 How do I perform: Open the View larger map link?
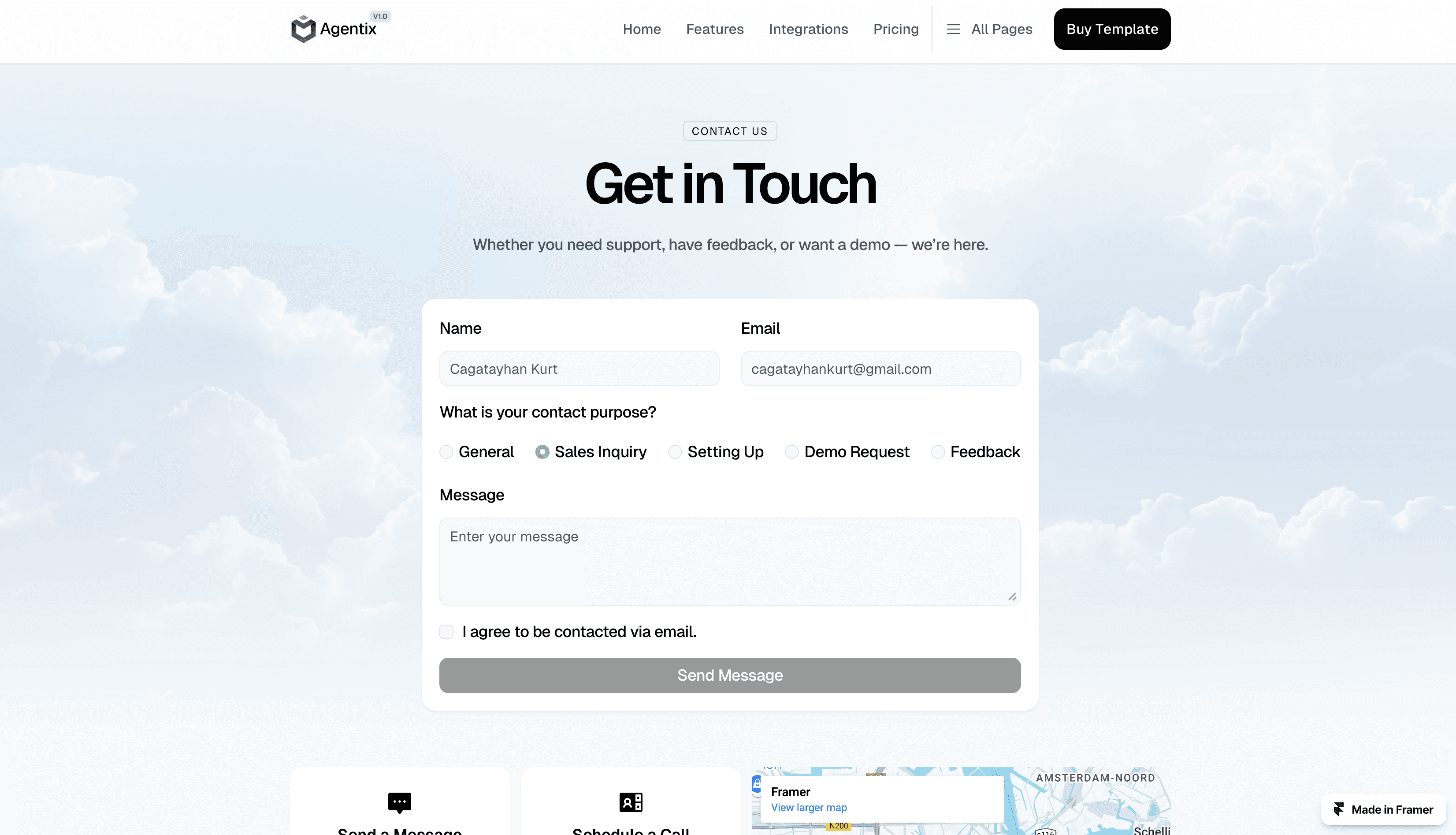[808, 808]
